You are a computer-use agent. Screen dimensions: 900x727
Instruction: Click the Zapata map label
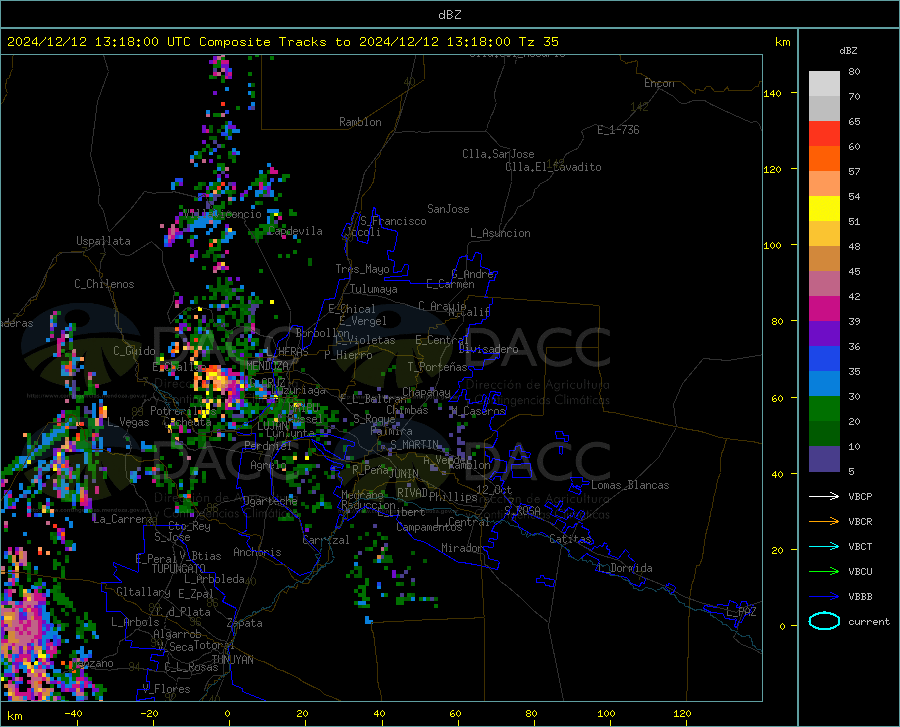[245, 623]
